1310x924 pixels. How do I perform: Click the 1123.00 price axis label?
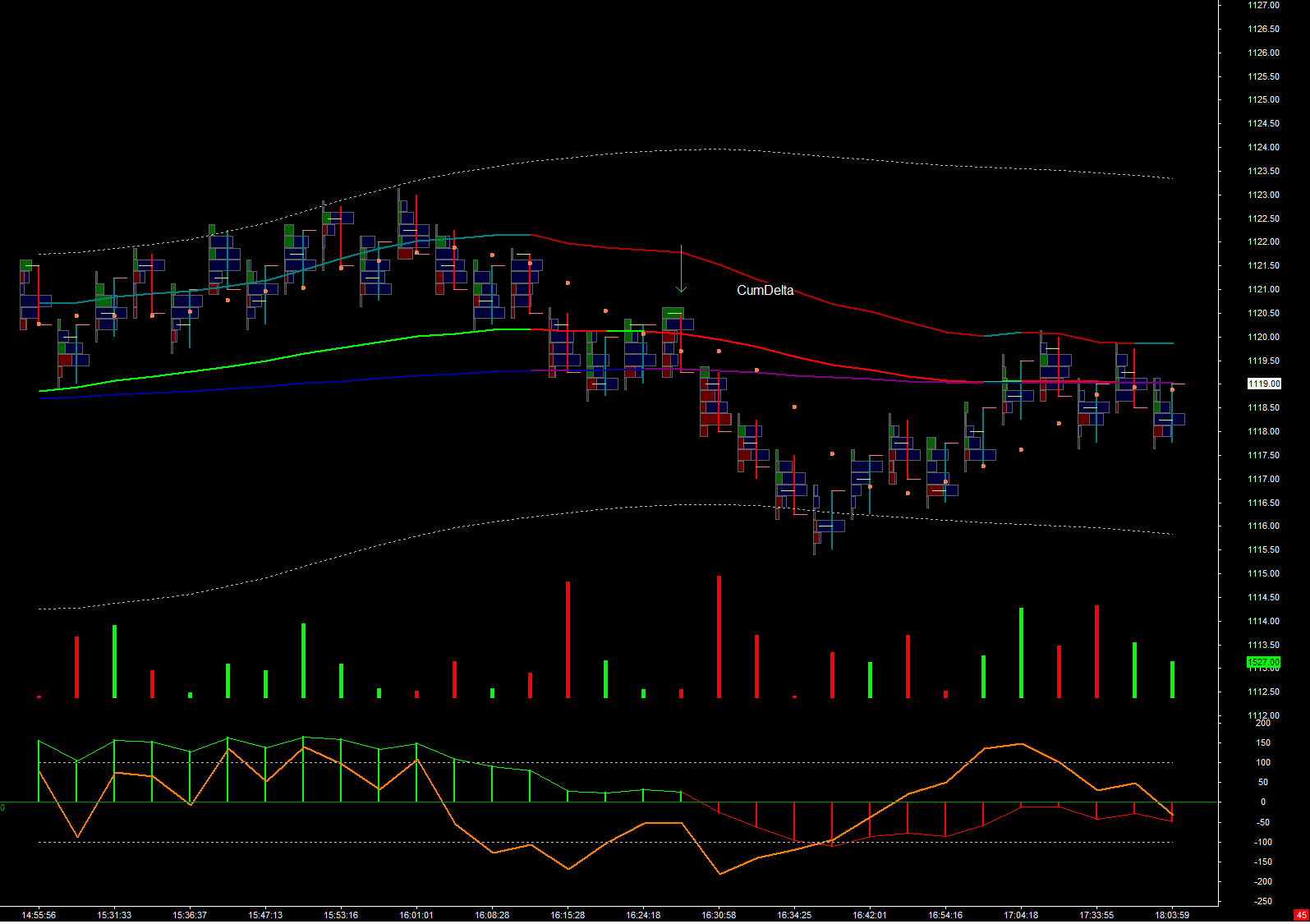[1263, 195]
